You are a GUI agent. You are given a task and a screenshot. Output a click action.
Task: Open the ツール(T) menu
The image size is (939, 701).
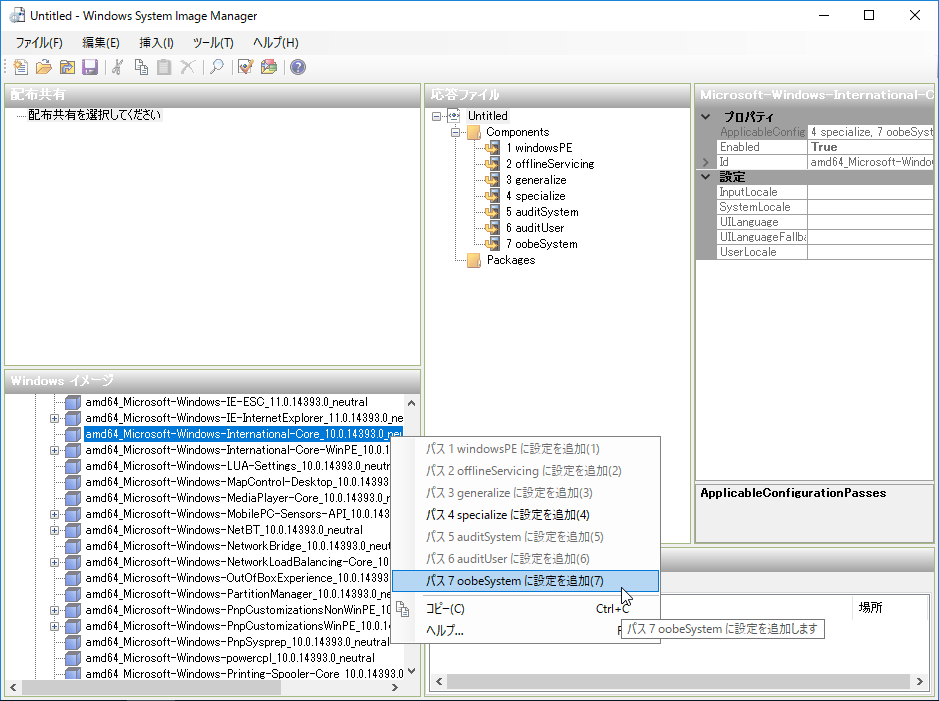(x=213, y=43)
